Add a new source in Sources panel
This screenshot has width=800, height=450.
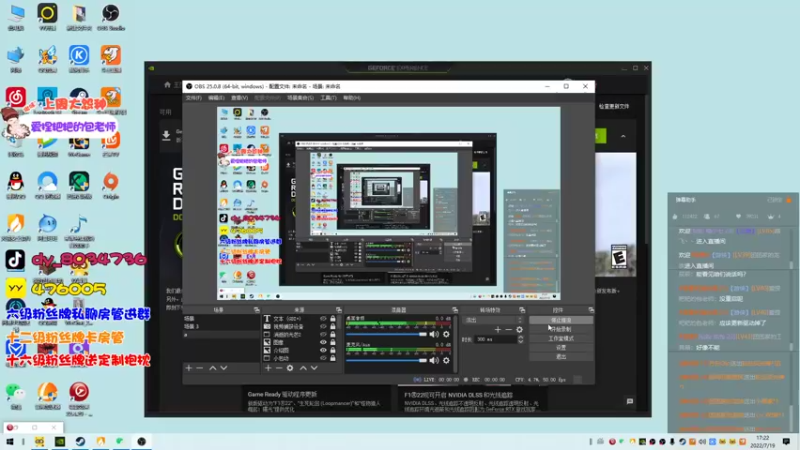point(268,368)
